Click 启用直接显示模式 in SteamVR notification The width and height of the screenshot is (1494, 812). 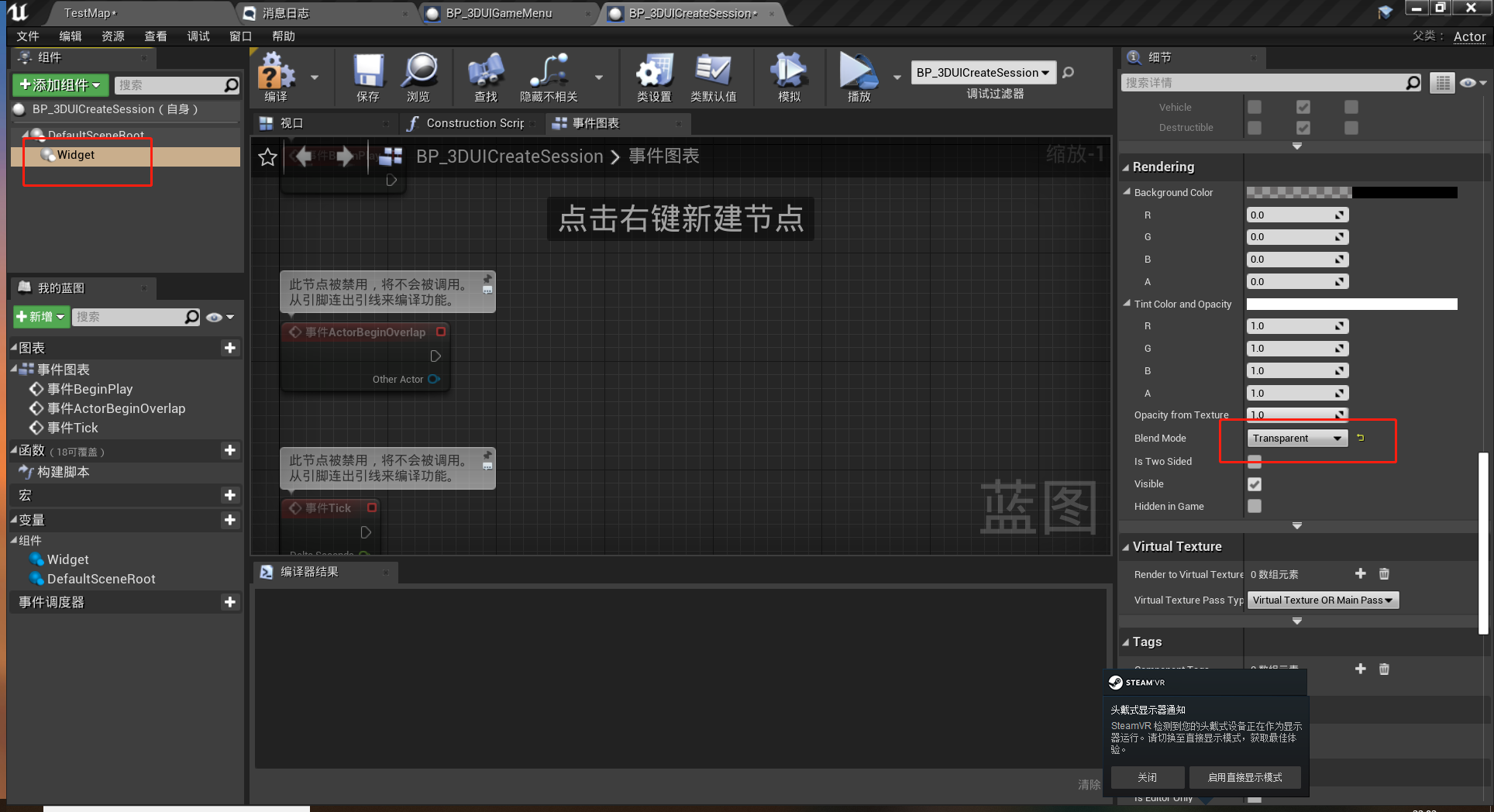1244,776
